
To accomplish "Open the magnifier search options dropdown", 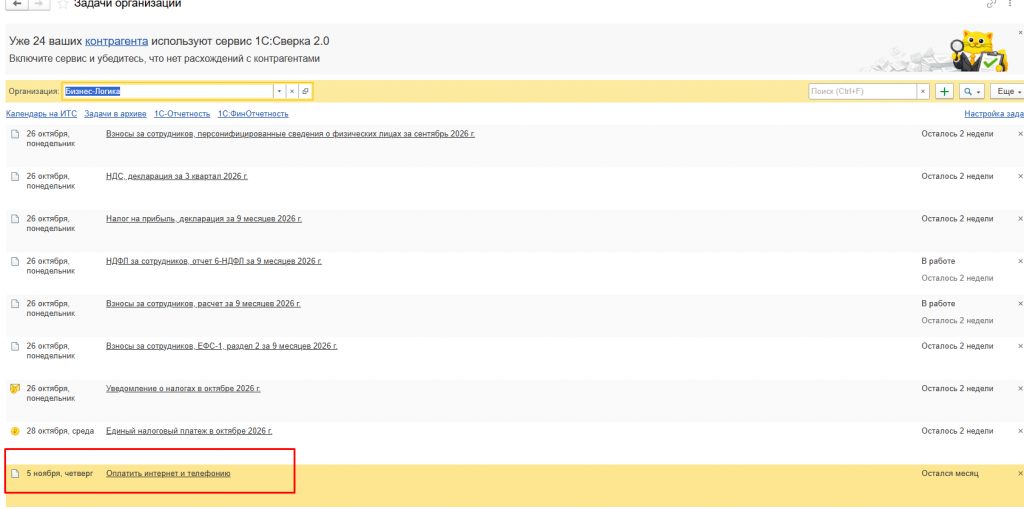I will [972, 91].
